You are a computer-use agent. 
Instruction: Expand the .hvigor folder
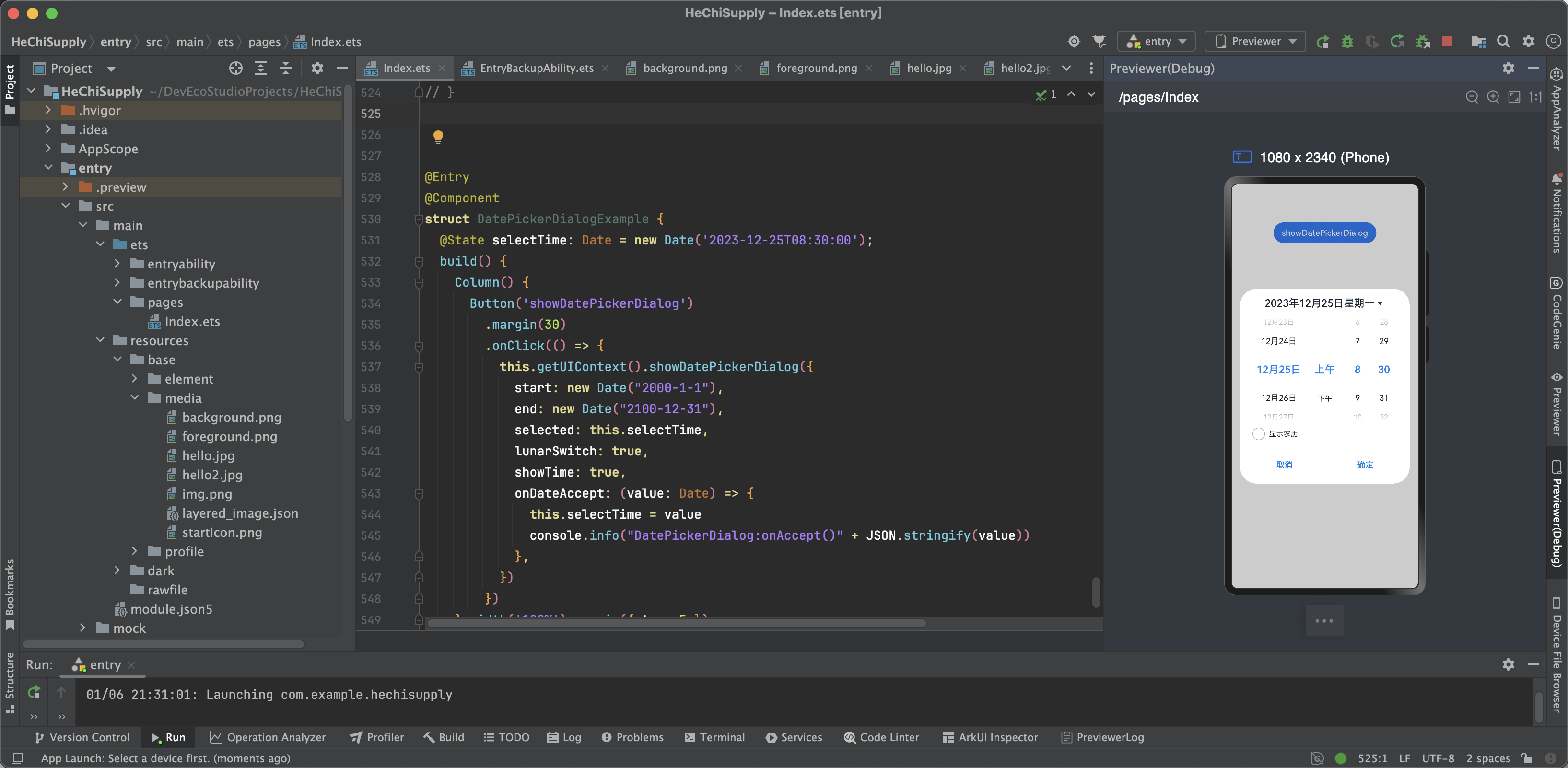(x=48, y=111)
